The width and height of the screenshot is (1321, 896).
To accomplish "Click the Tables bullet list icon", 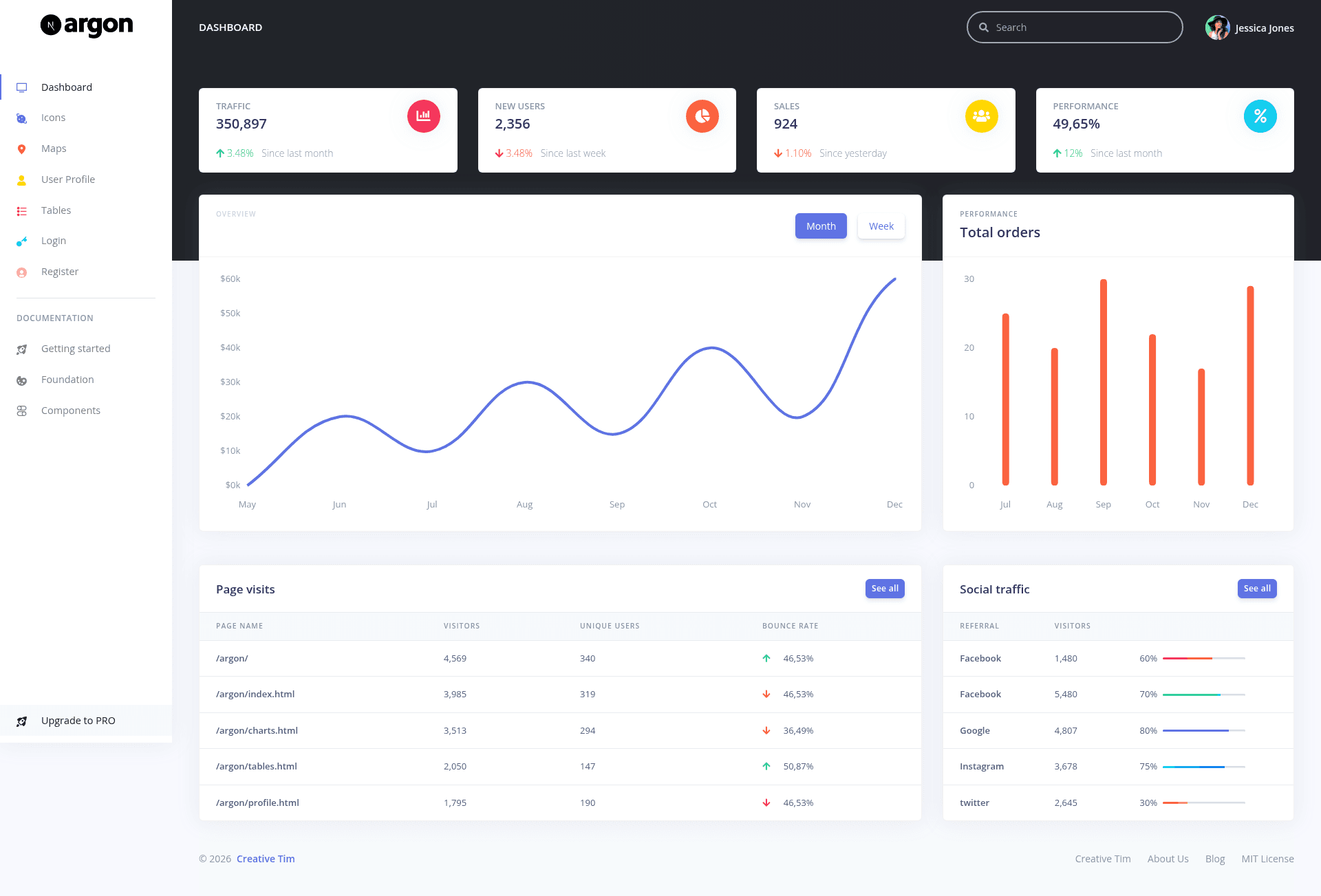I will pyautogui.click(x=22, y=211).
